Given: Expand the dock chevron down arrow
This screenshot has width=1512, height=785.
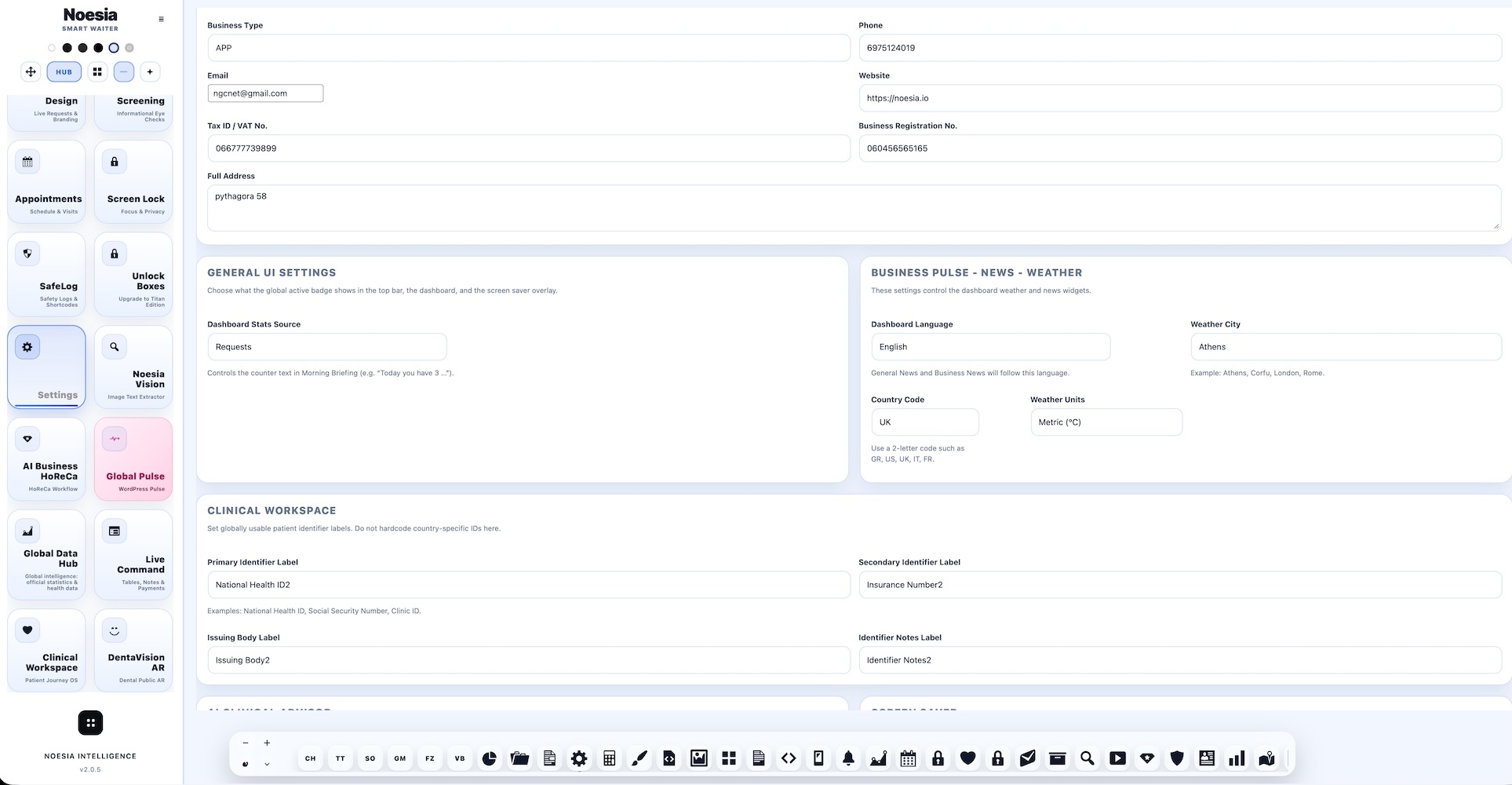Looking at the screenshot, I should pos(267,764).
